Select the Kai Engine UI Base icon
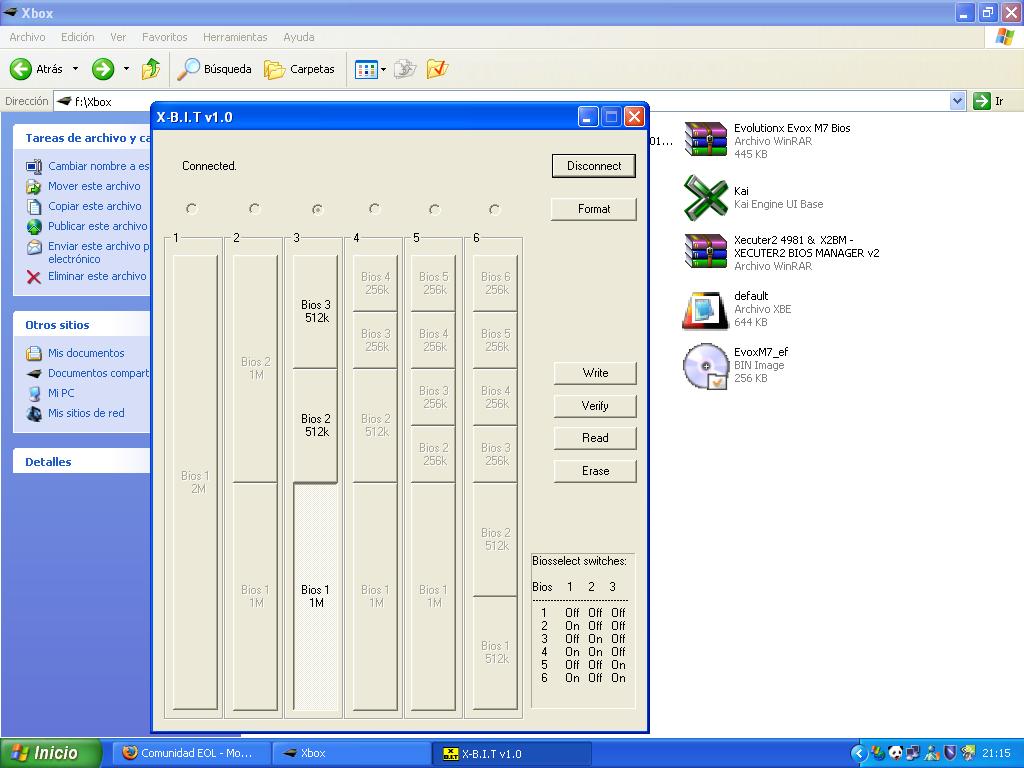1024x768 pixels. (705, 197)
